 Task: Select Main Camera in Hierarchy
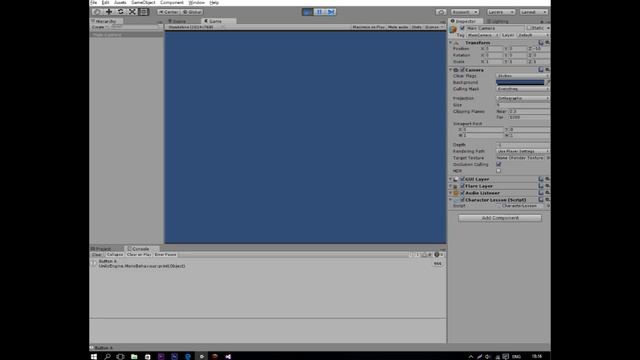pos(127,35)
